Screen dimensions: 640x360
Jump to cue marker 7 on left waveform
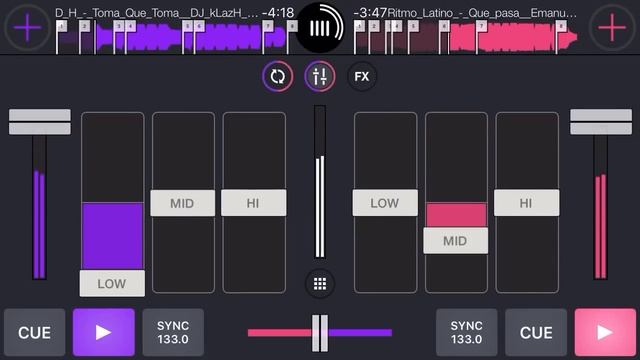pyautogui.click(x=268, y=27)
